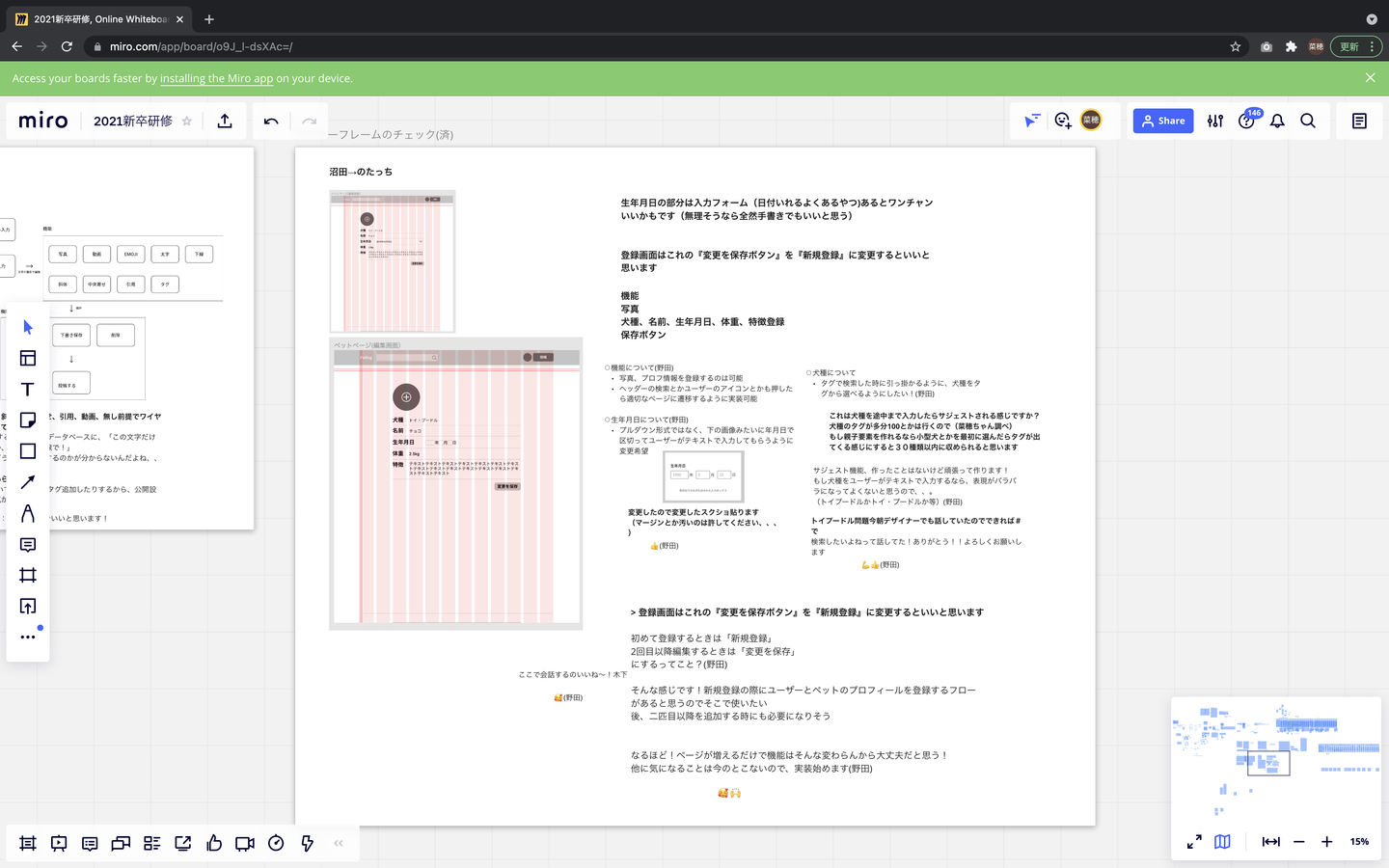Open a new browser tab

pos(209,19)
